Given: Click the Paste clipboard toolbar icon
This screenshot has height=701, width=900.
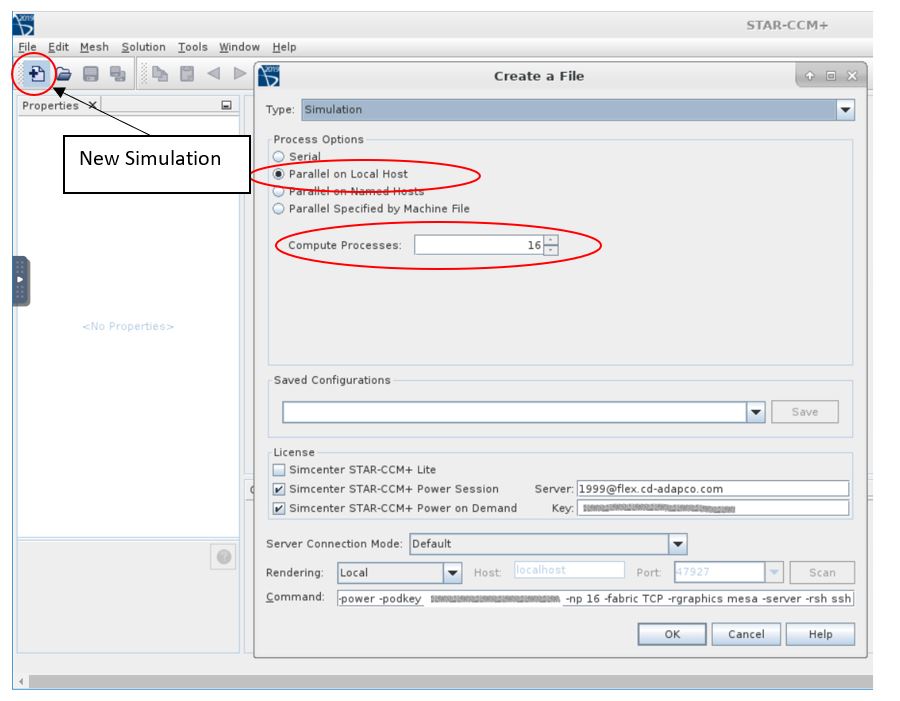Looking at the screenshot, I should [187, 73].
